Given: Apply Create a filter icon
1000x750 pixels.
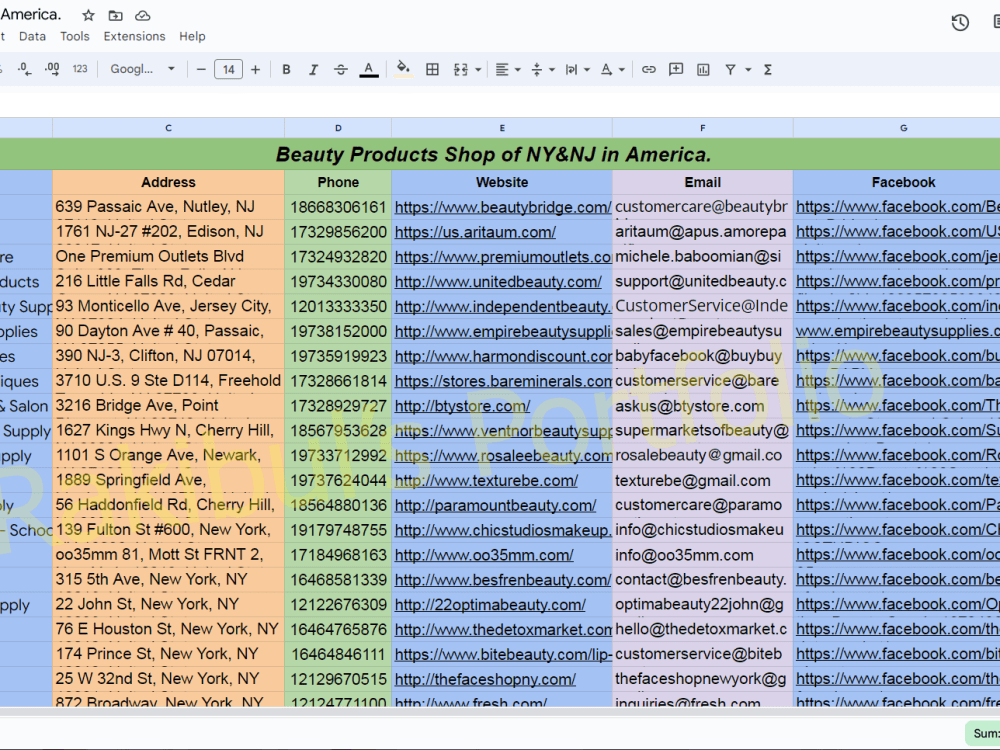Looking at the screenshot, I should click(731, 69).
